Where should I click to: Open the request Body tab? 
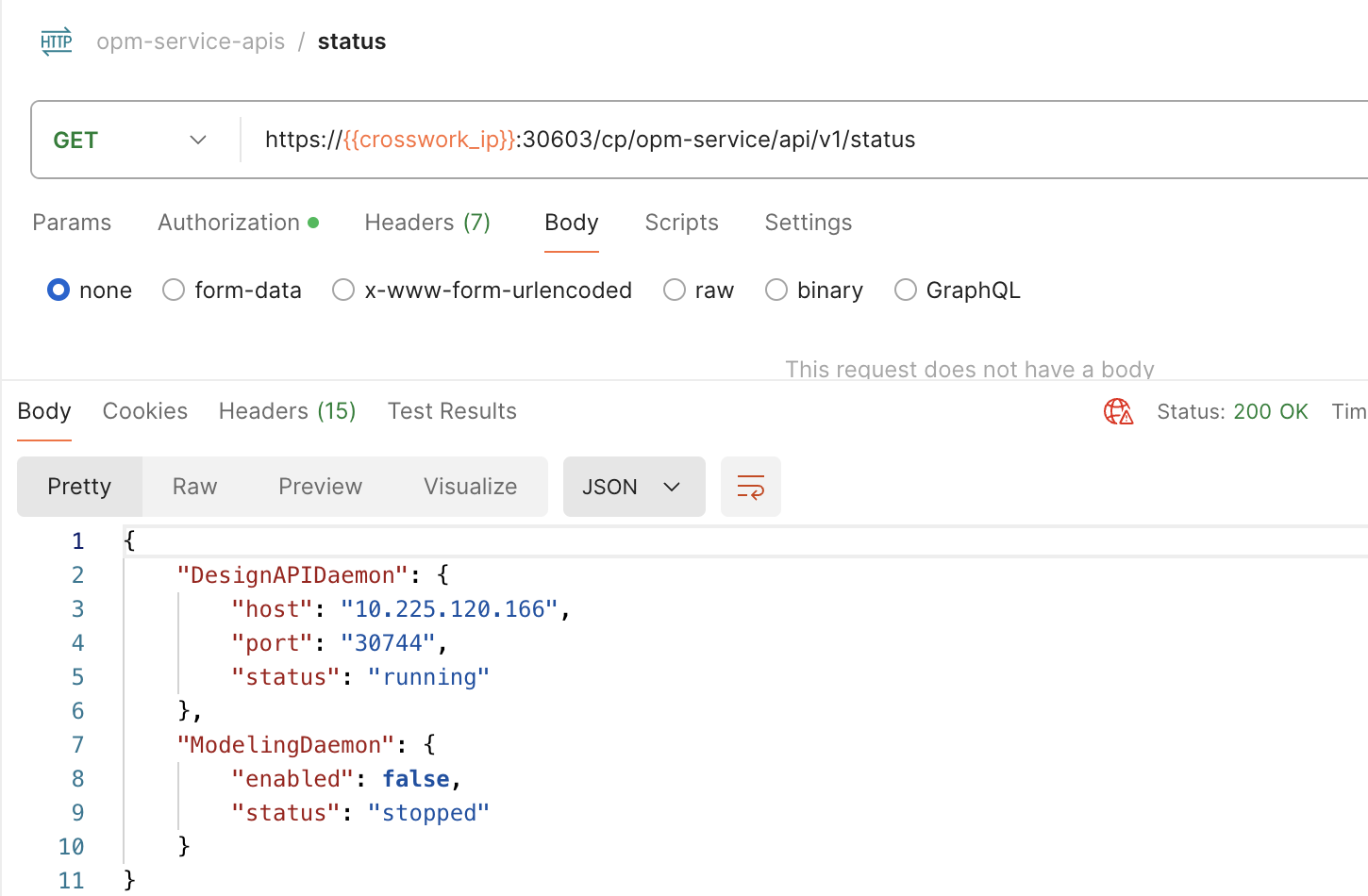click(x=572, y=223)
